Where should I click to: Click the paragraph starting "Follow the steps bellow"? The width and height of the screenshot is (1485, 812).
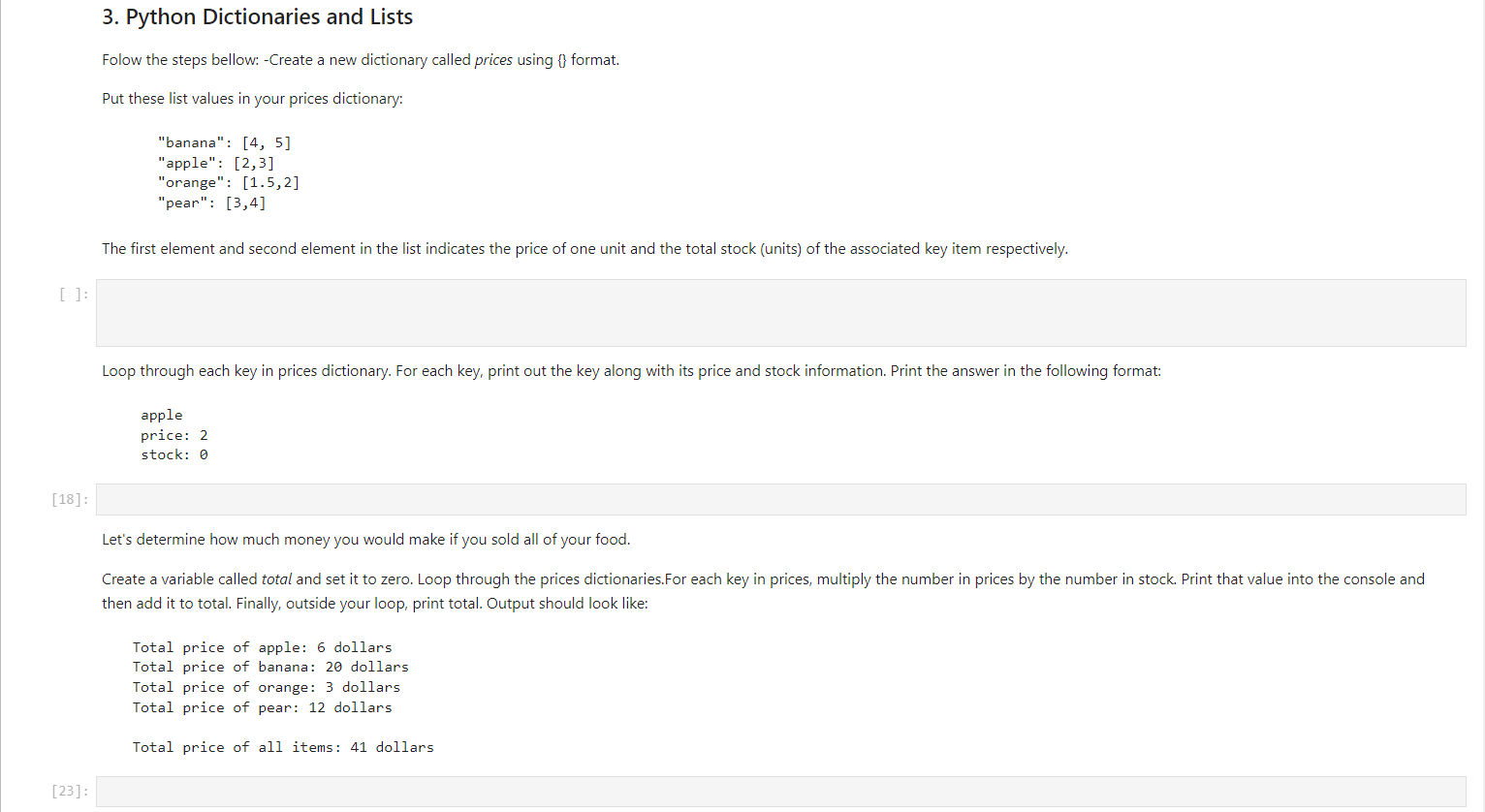click(x=360, y=59)
